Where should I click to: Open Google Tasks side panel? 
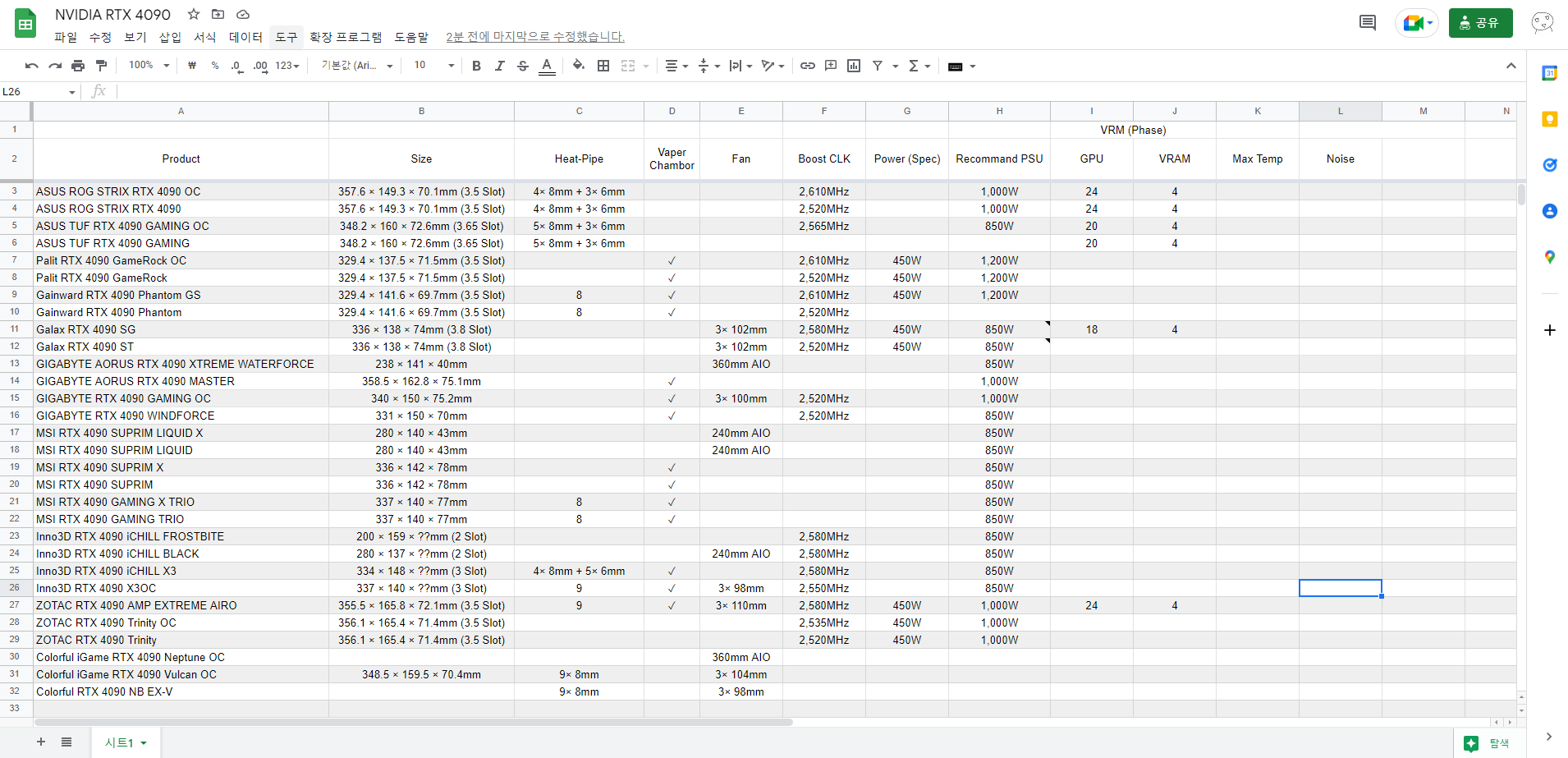(1550, 165)
